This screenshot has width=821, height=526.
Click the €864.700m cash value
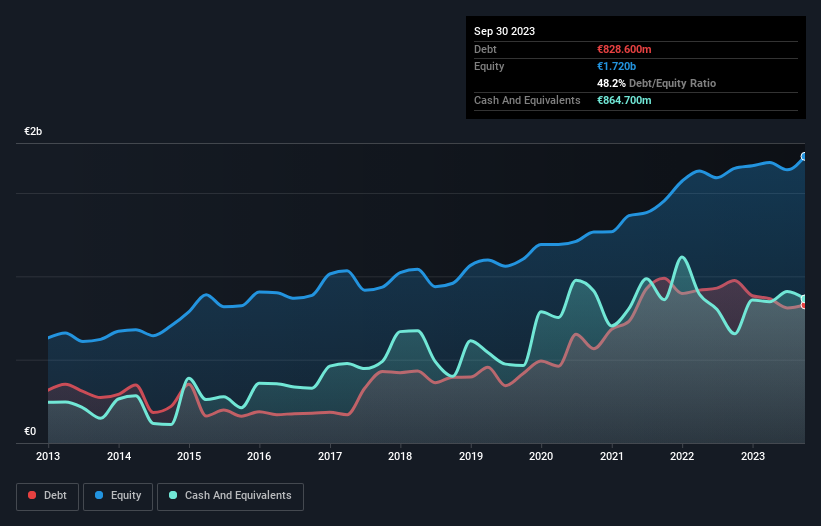tap(624, 100)
